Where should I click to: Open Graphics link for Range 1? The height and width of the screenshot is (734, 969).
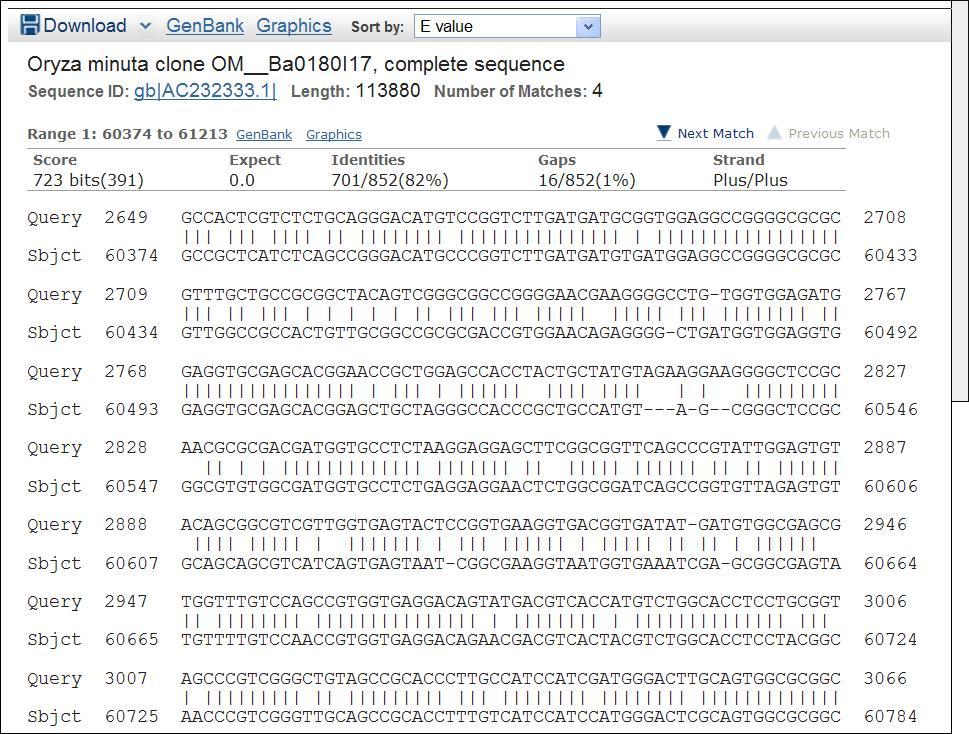tap(334, 135)
